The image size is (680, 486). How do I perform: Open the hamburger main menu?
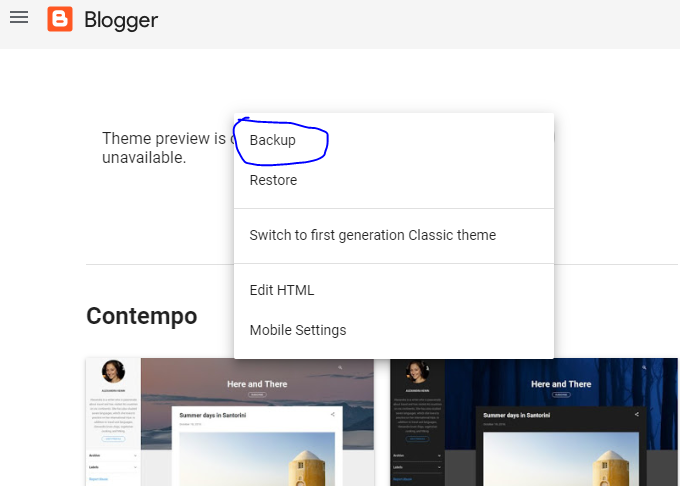pyautogui.click(x=19, y=17)
